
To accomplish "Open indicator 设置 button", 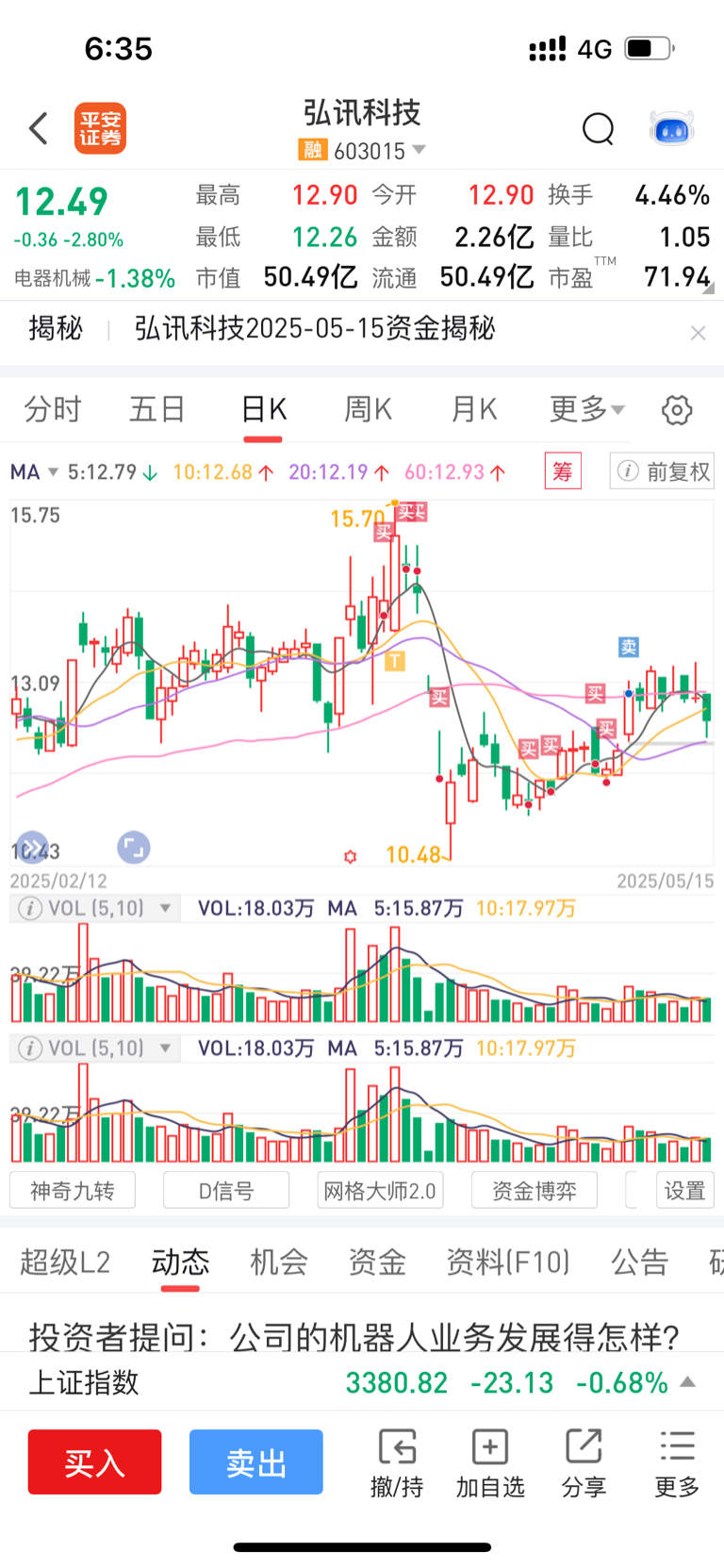I will point(685,1190).
